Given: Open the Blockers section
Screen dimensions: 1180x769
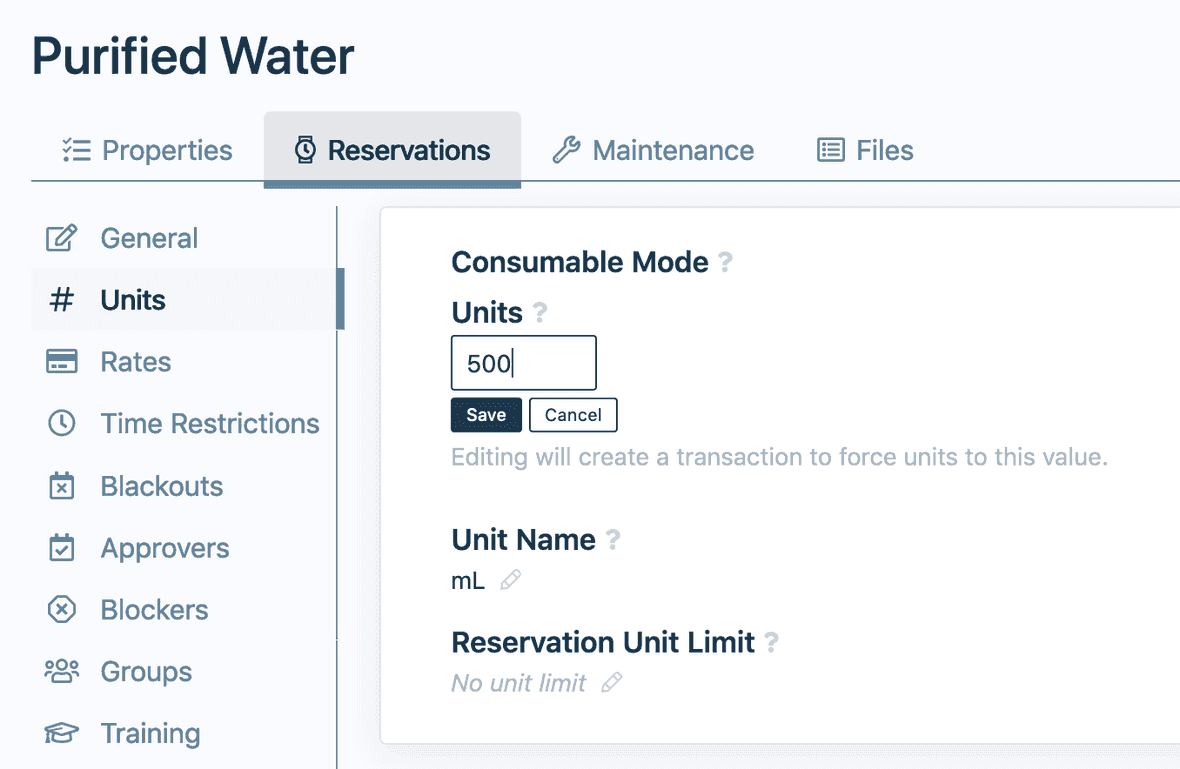Looking at the screenshot, I should point(154,610).
